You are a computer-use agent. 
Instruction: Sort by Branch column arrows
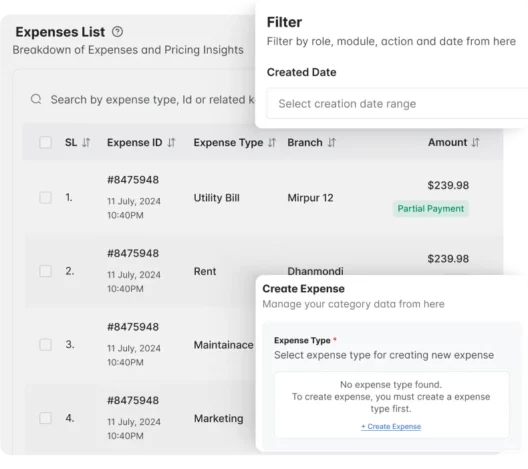(x=332, y=143)
